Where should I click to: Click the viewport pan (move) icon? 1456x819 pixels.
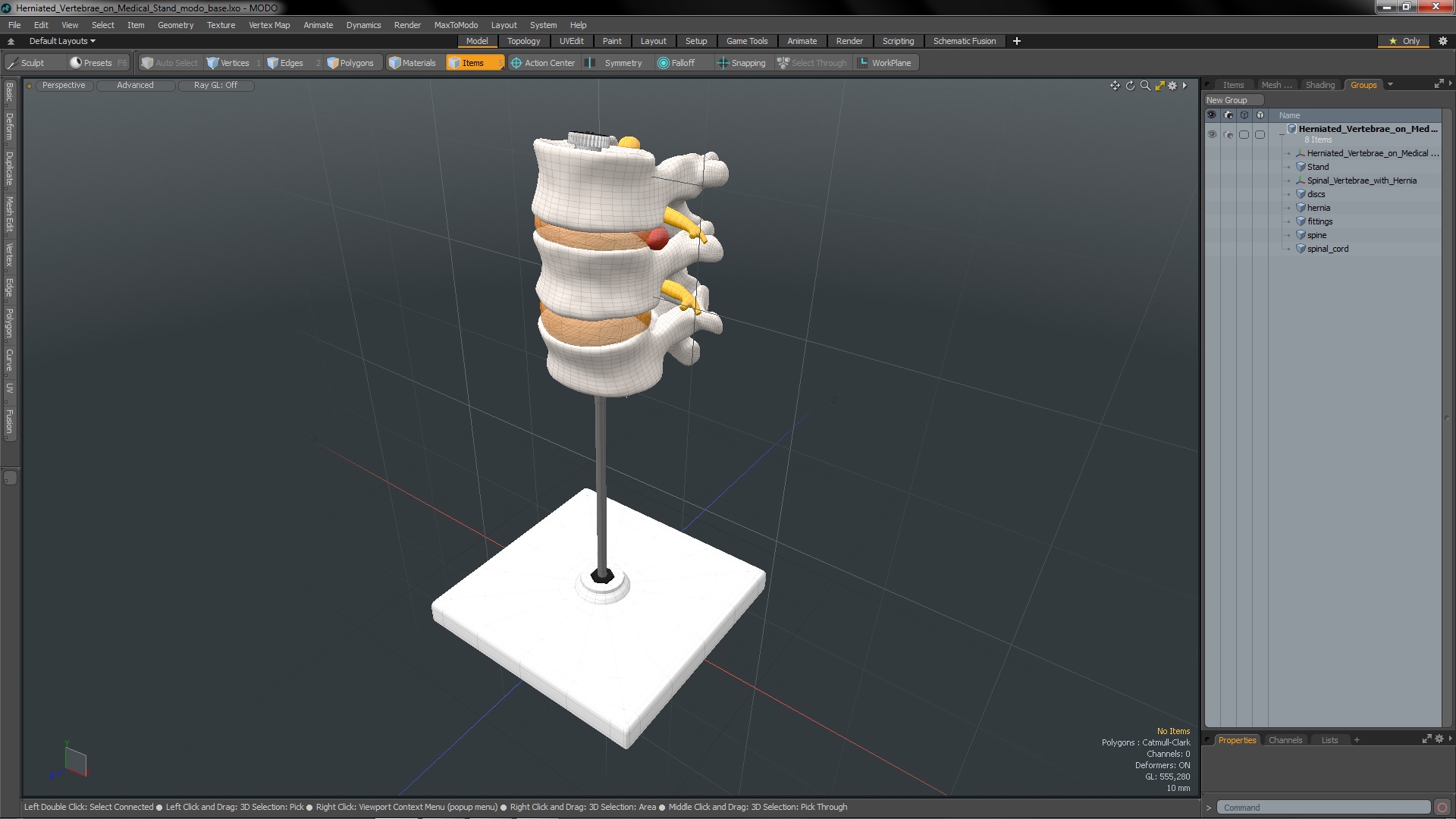point(1115,86)
